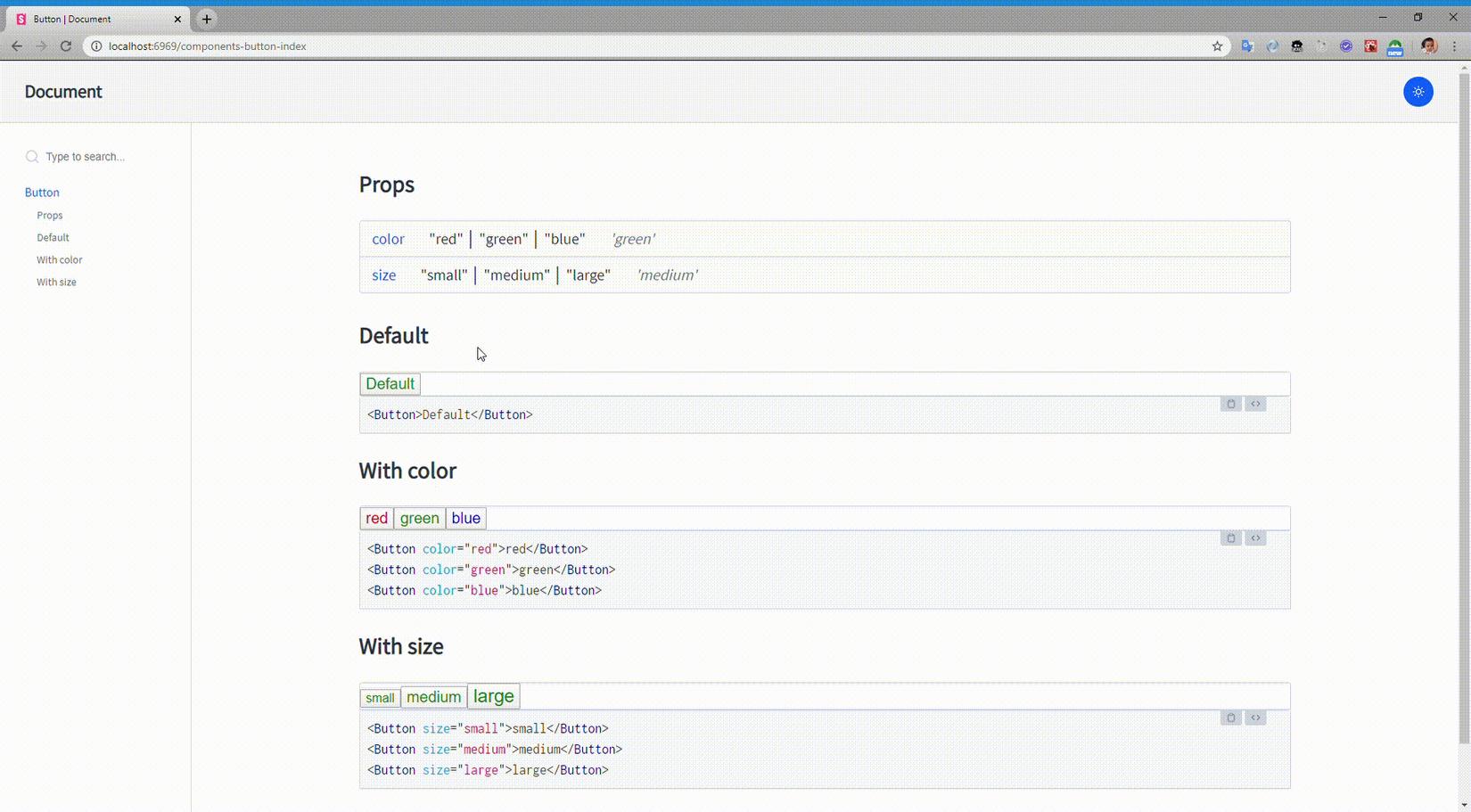
Task: Jump to With color sidebar entry
Action: [59, 260]
